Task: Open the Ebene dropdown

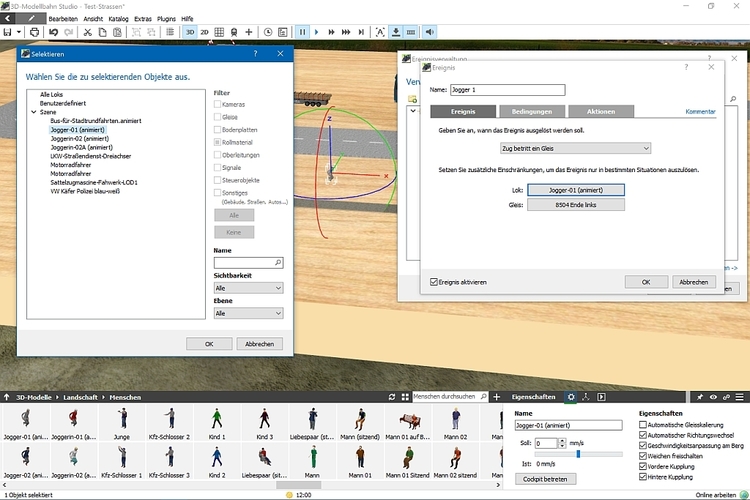Action: [248, 313]
